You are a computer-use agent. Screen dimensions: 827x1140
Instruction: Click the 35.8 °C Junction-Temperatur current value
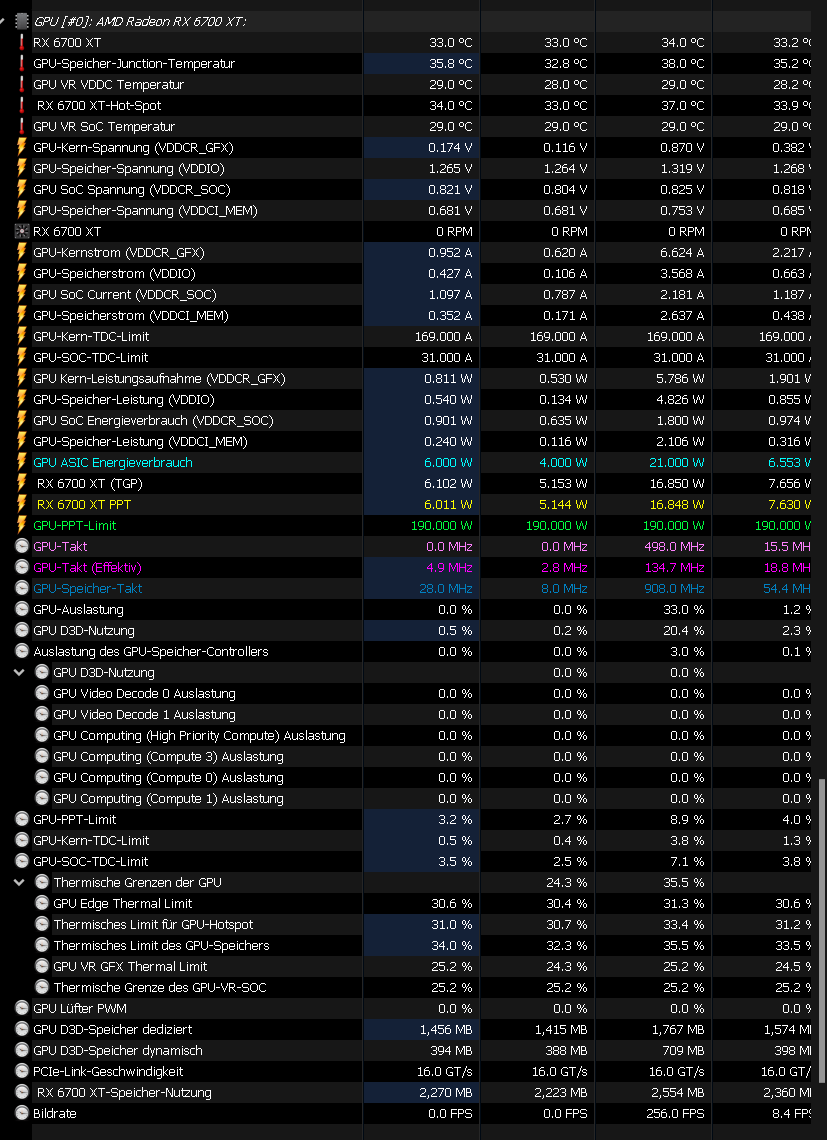pyautogui.click(x=450, y=63)
